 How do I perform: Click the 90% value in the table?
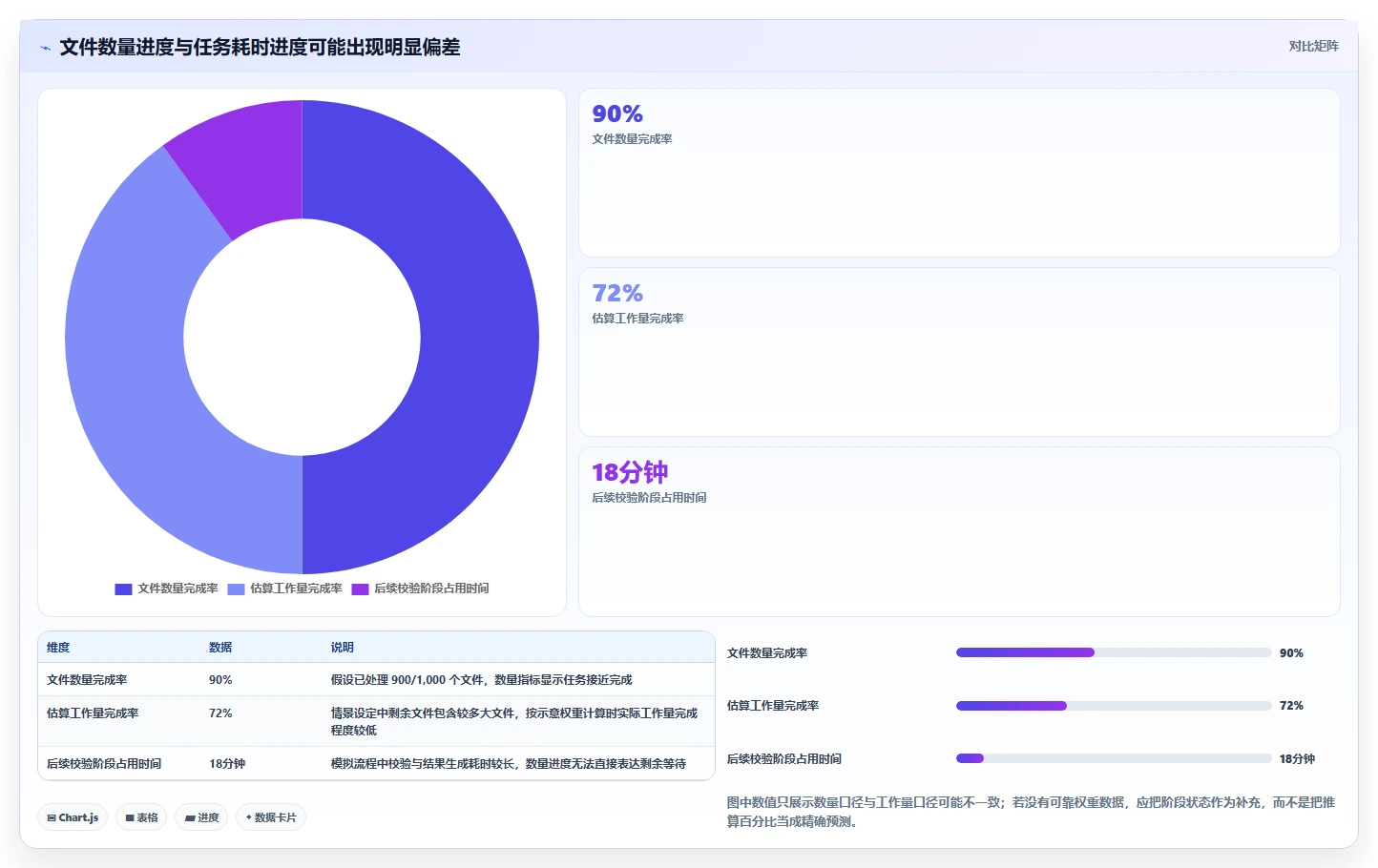pos(220,680)
